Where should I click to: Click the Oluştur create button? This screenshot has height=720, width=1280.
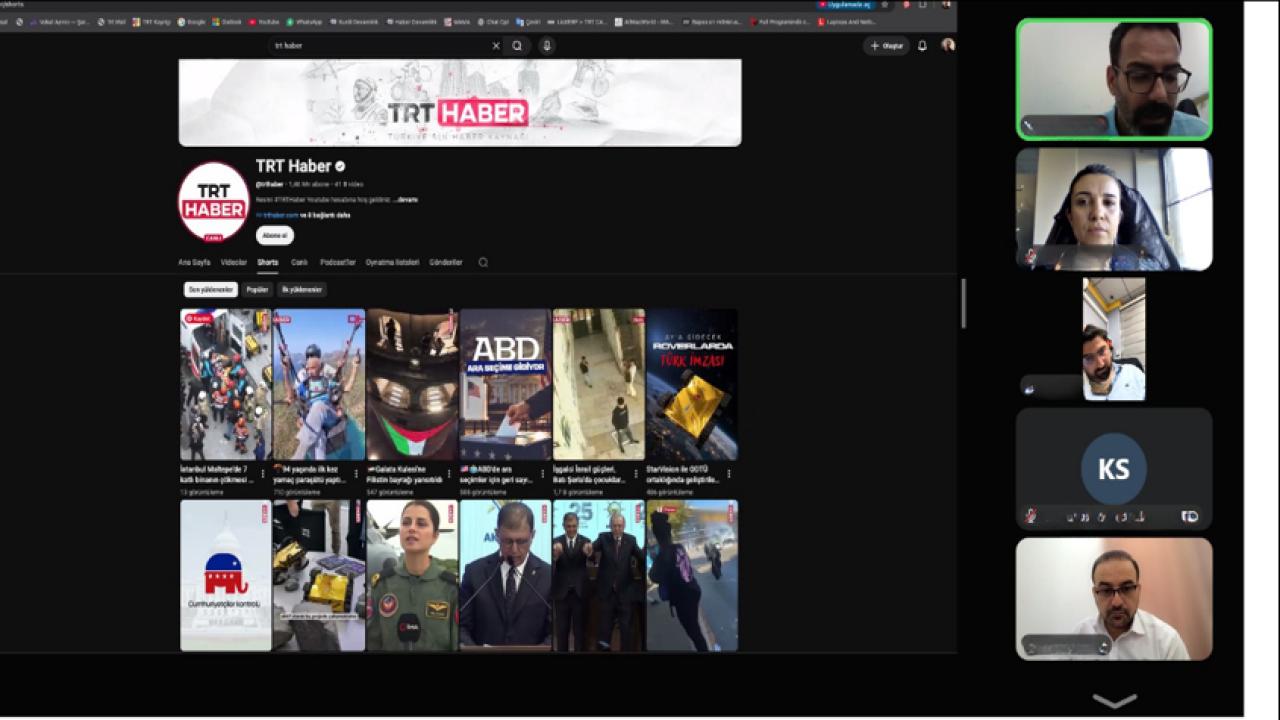pyautogui.click(x=887, y=46)
